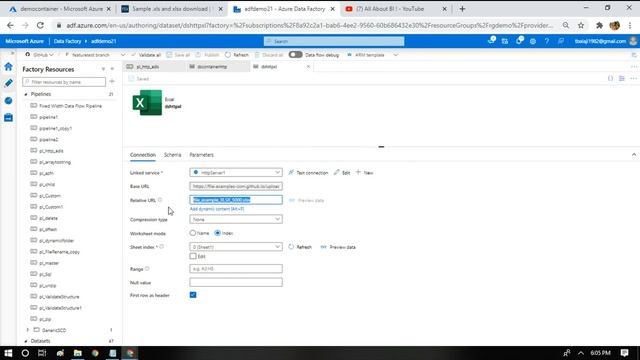This screenshot has height=360, width=640.
Task: Click Cortana search circle on taskbar
Action: coord(25,353)
